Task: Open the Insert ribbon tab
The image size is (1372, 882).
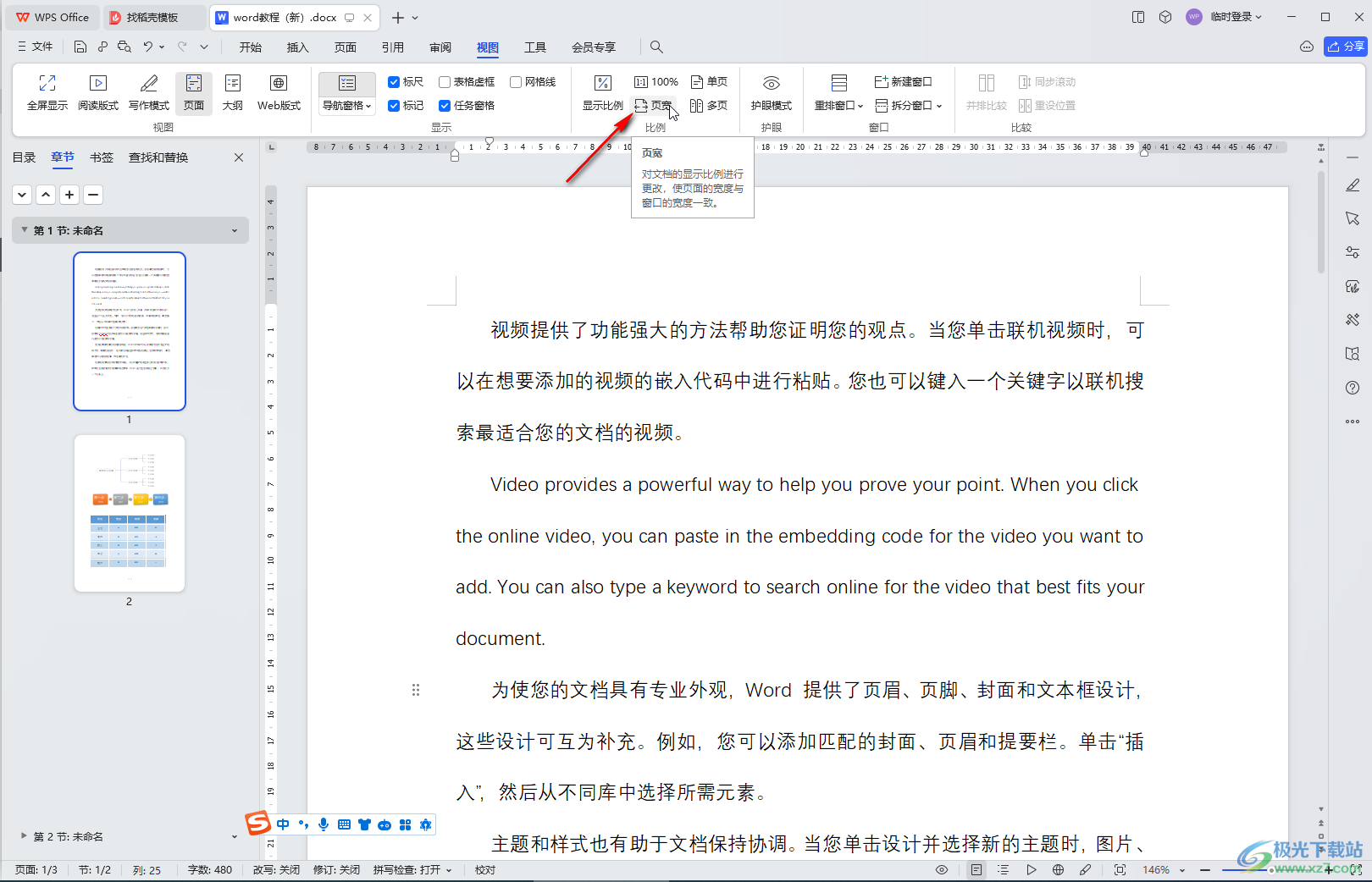Action: (298, 47)
